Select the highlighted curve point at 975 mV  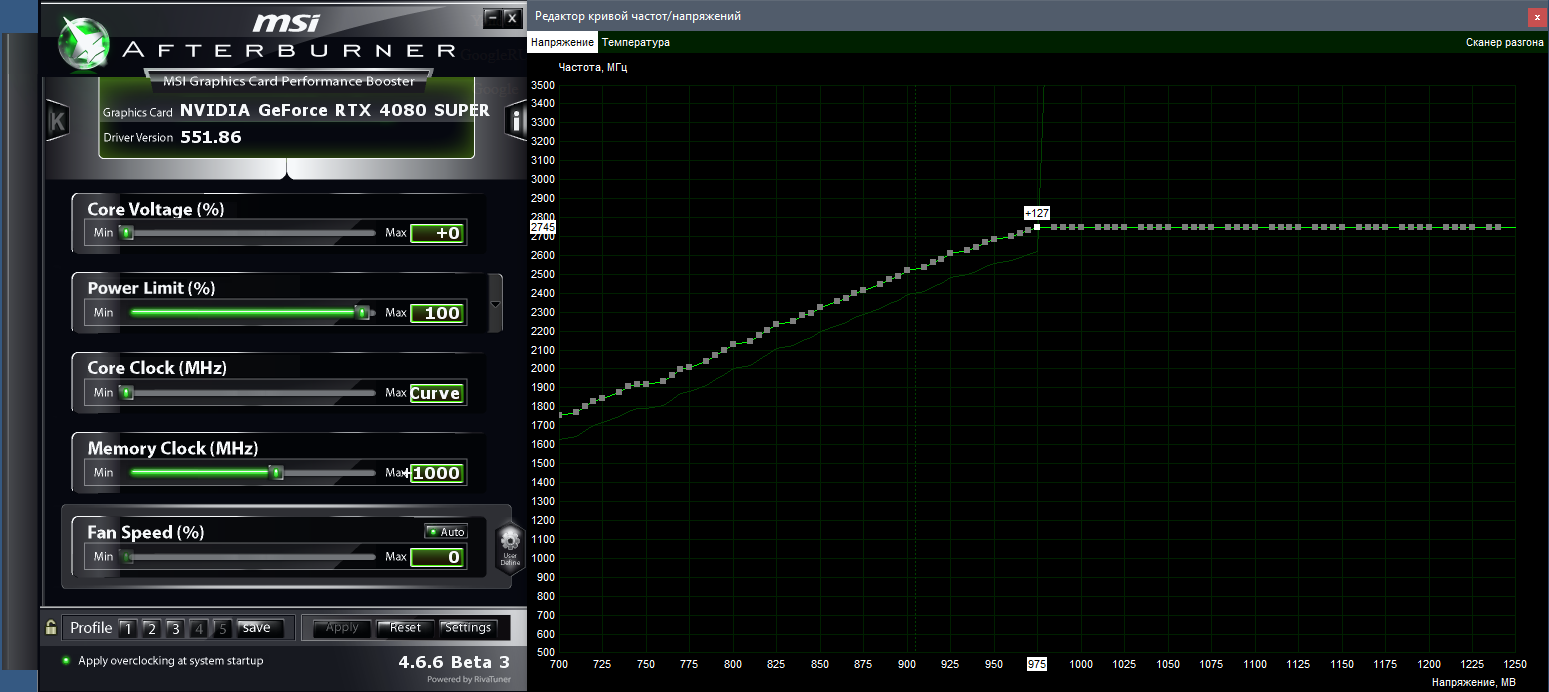[x=1037, y=227]
